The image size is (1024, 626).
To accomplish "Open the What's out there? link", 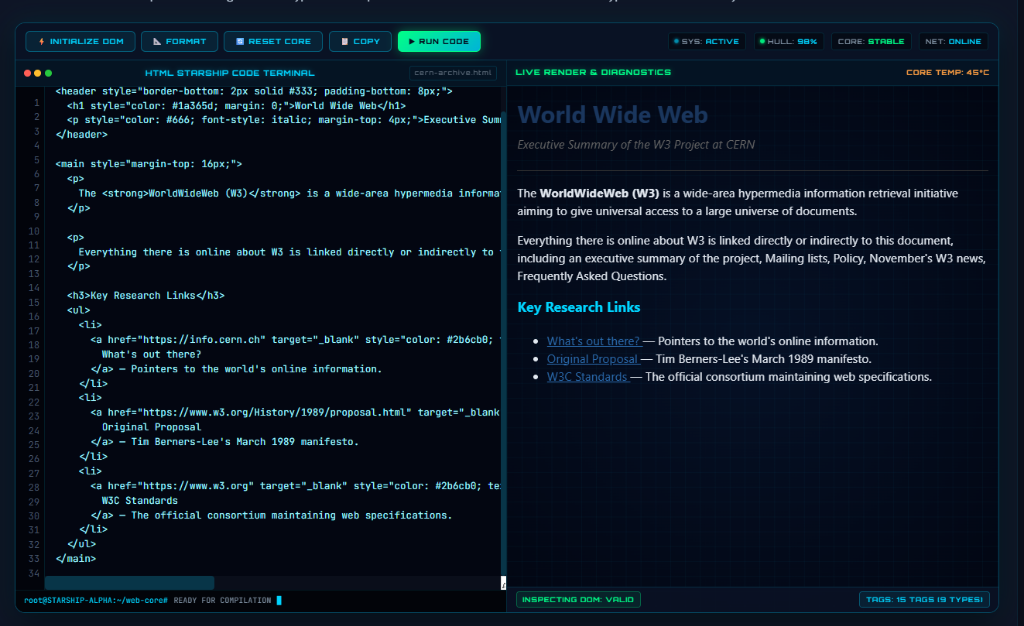I will [593, 341].
